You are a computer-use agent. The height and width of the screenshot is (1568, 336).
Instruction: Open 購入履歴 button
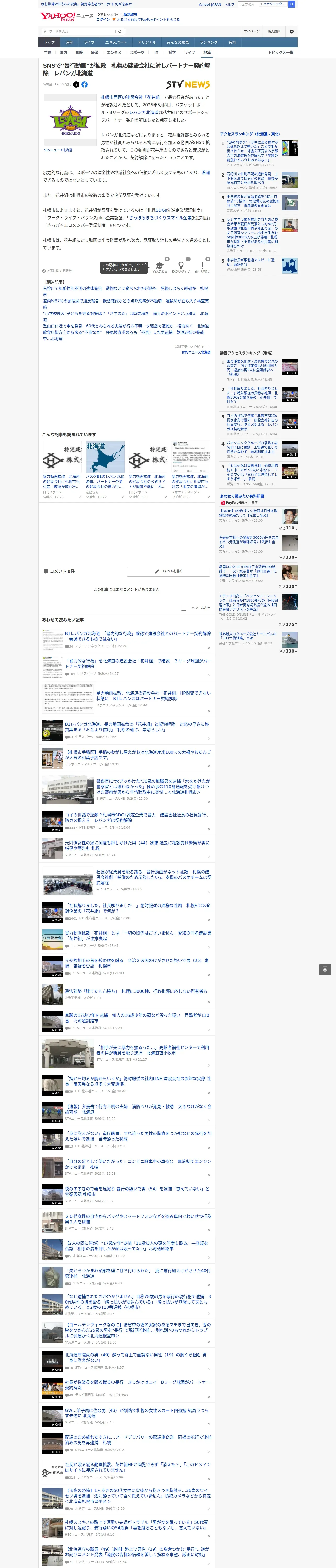274,31
